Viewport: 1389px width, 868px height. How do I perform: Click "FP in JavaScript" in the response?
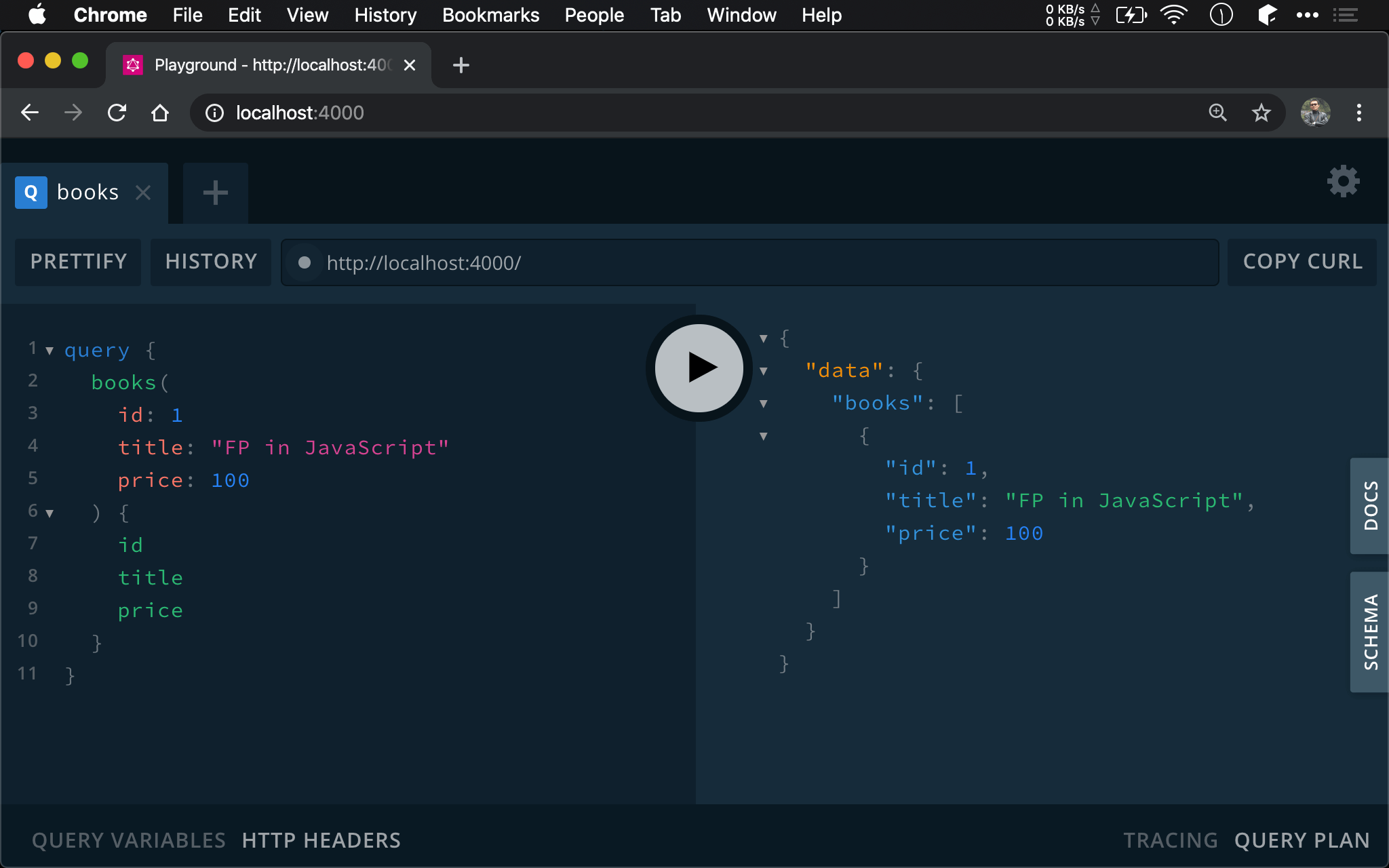[1124, 500]
